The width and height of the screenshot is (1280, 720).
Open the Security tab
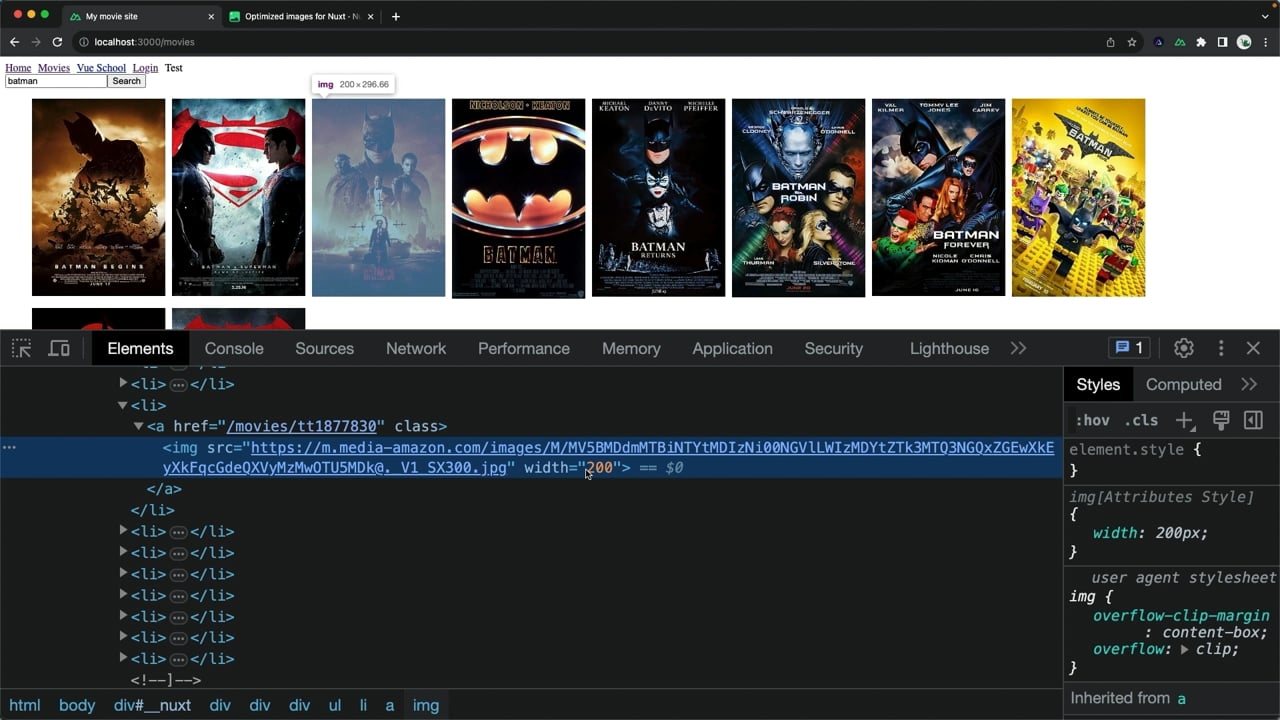(x=833, y=348)
